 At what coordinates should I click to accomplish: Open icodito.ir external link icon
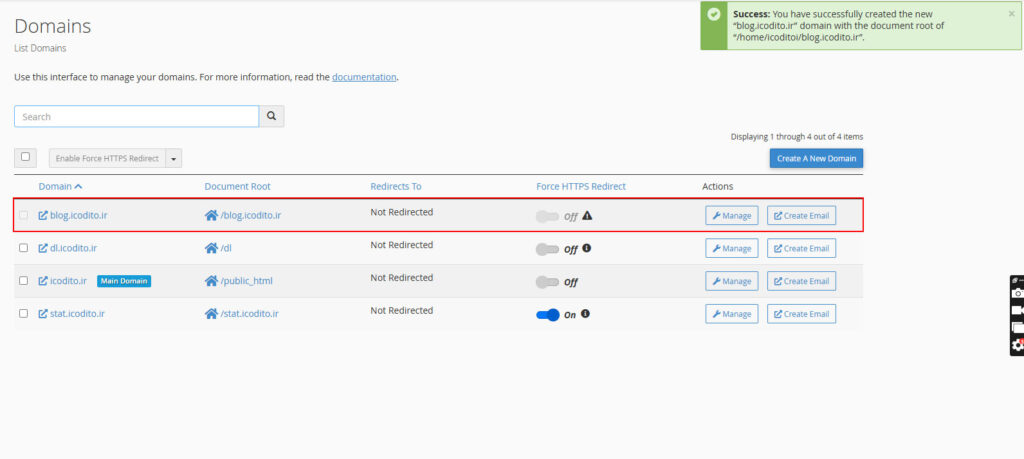click(43, 281)
